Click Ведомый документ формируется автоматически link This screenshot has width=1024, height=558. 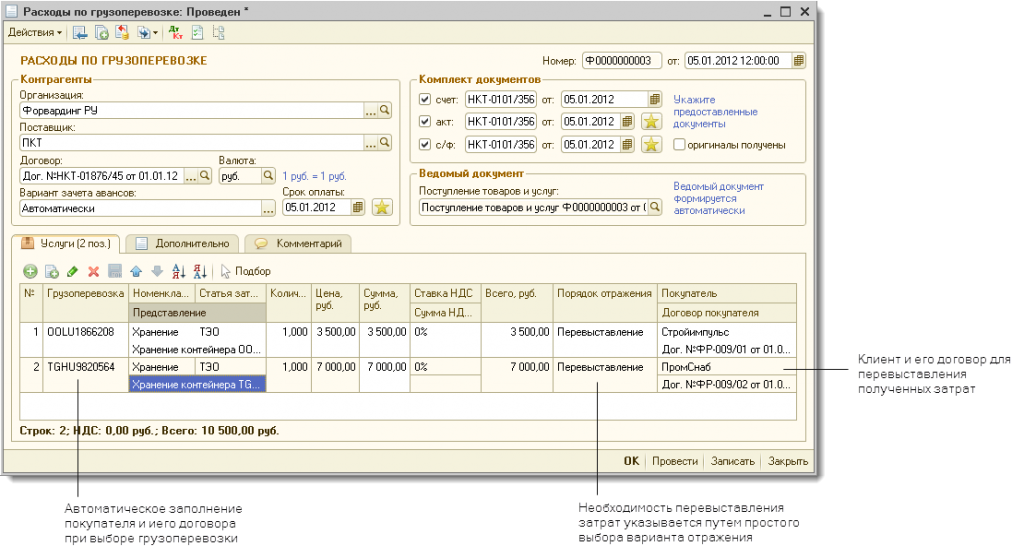[x=718, y=199]
